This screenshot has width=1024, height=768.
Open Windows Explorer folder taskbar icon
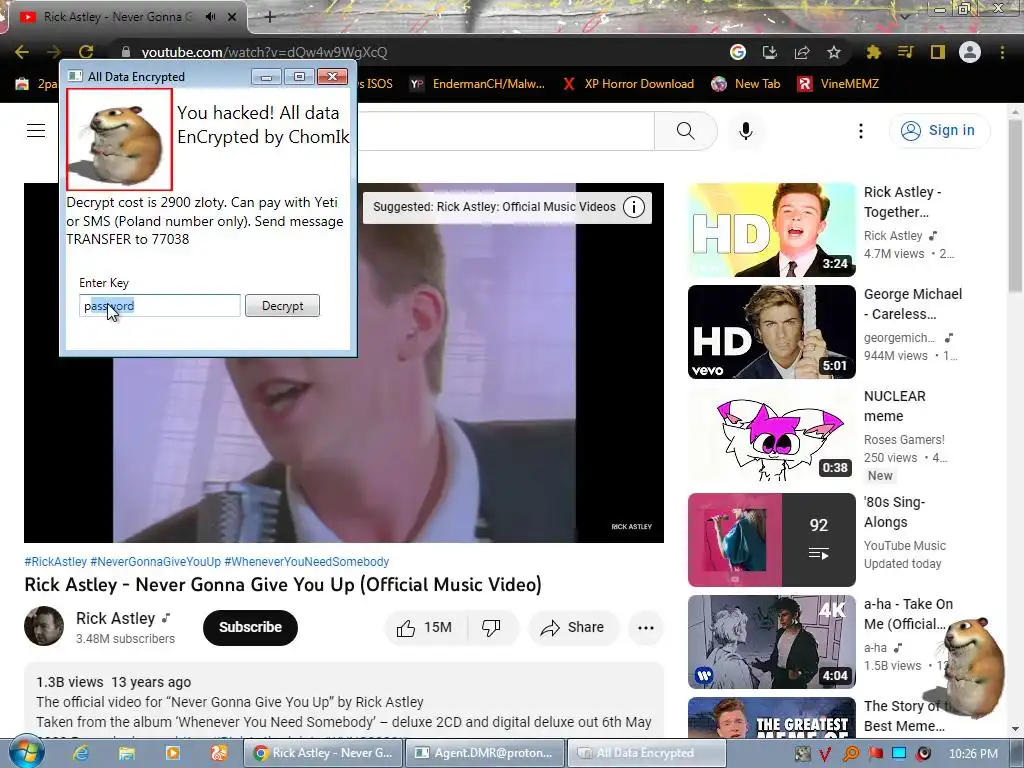coord(127,753)
